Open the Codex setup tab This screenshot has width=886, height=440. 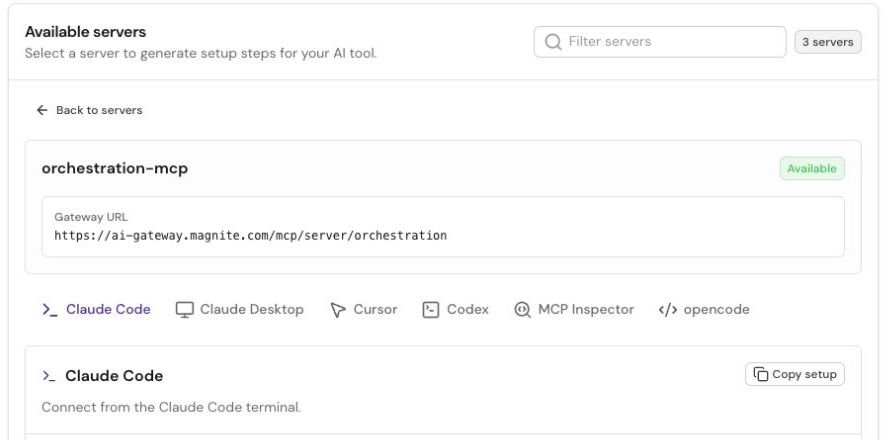tap(455, 310)
